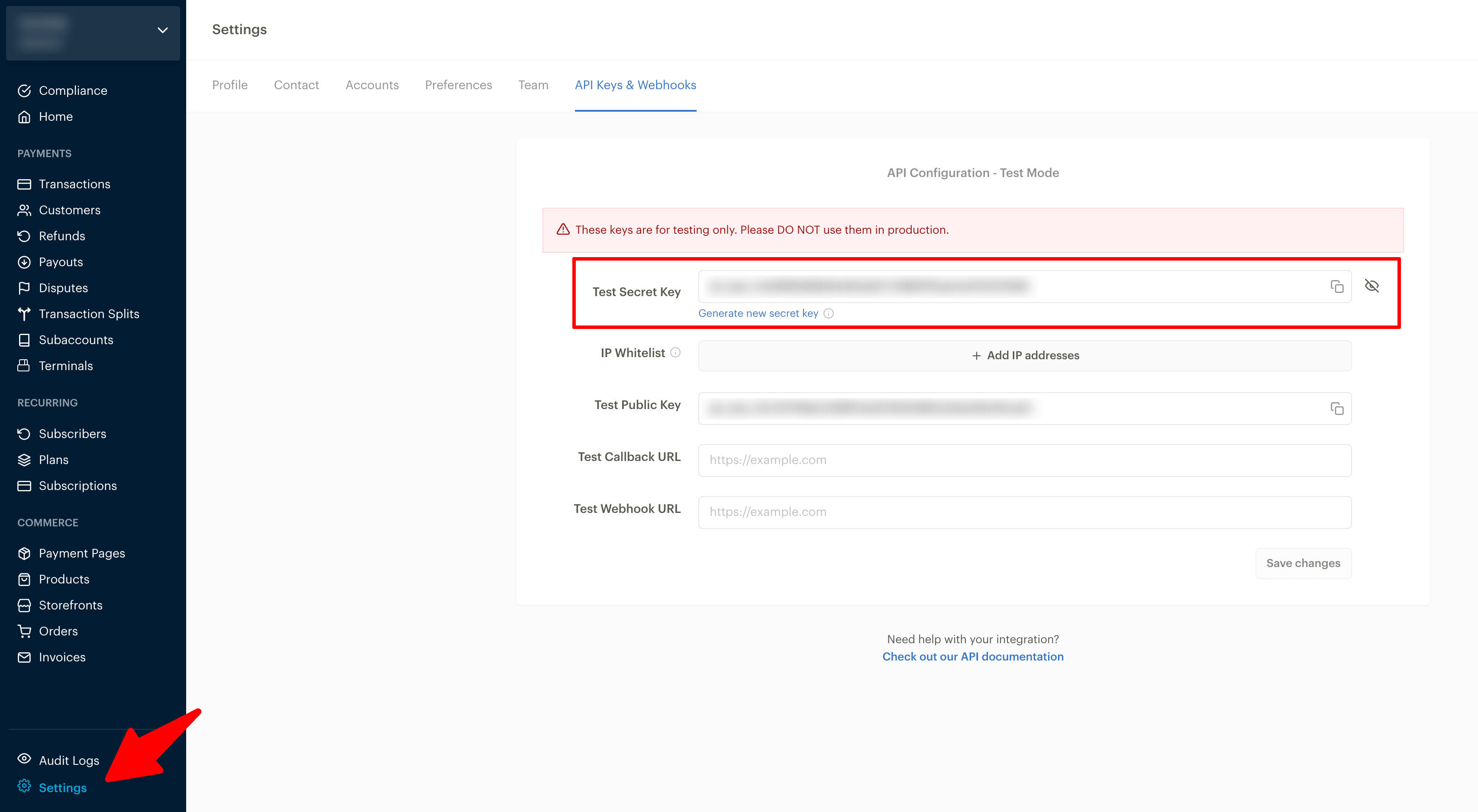Click the Home house icon

coord(24,116)
